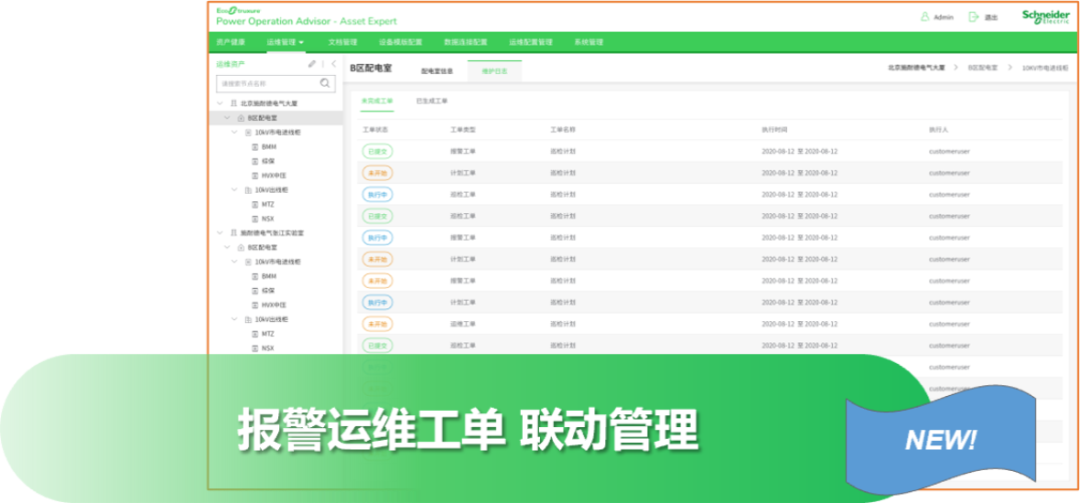Click the Admin user profile icon

point(925,17)
